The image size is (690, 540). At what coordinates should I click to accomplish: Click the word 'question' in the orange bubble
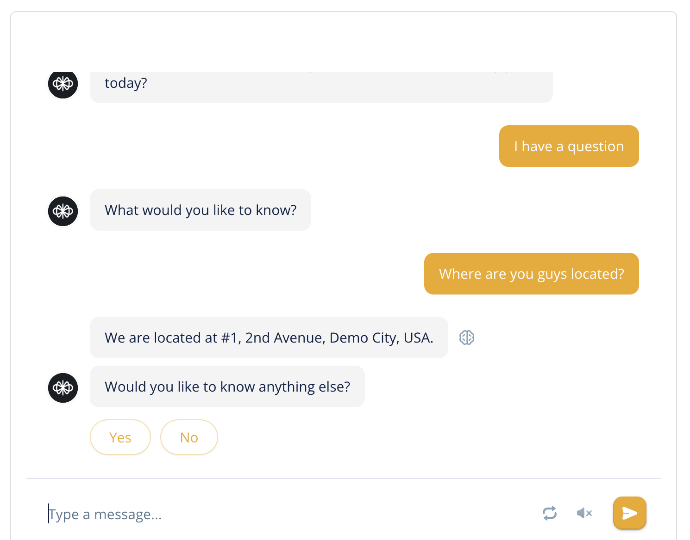[x=595, y=147]
